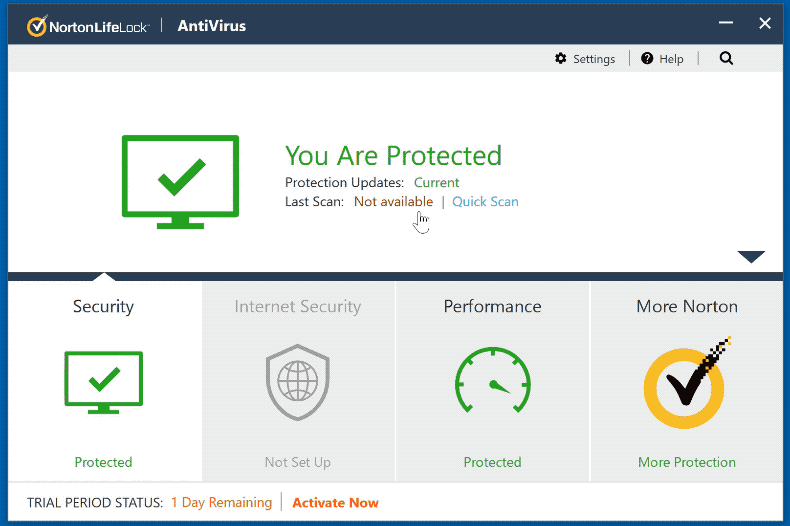Click "You Are Protected" heading
790x526 pixels.
point(393,155)
